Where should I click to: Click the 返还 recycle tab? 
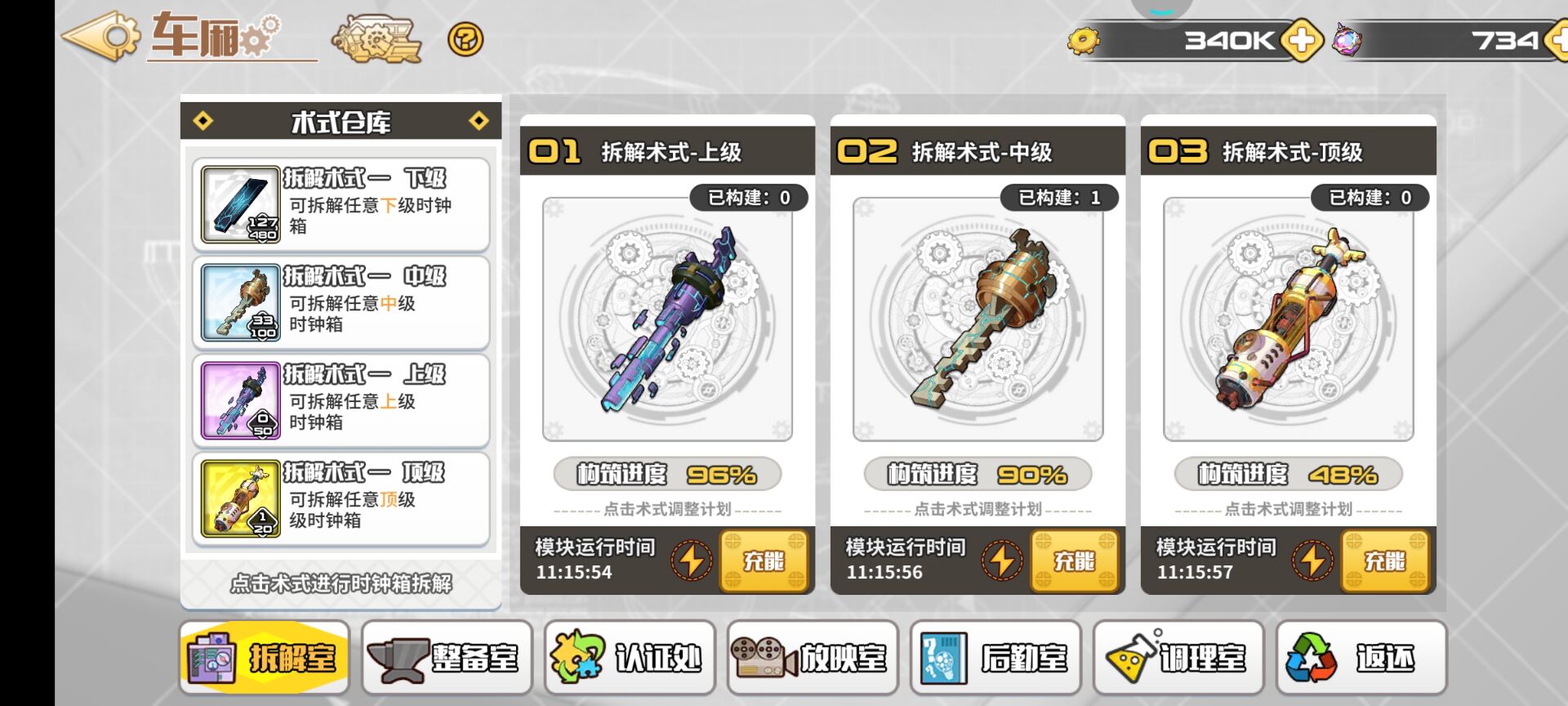1361,658
